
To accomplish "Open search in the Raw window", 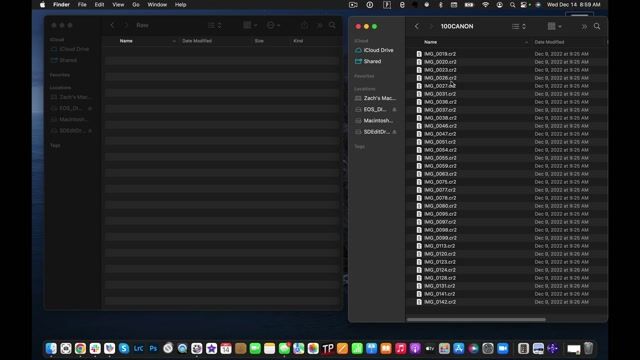I will click(x=332, y=25).
